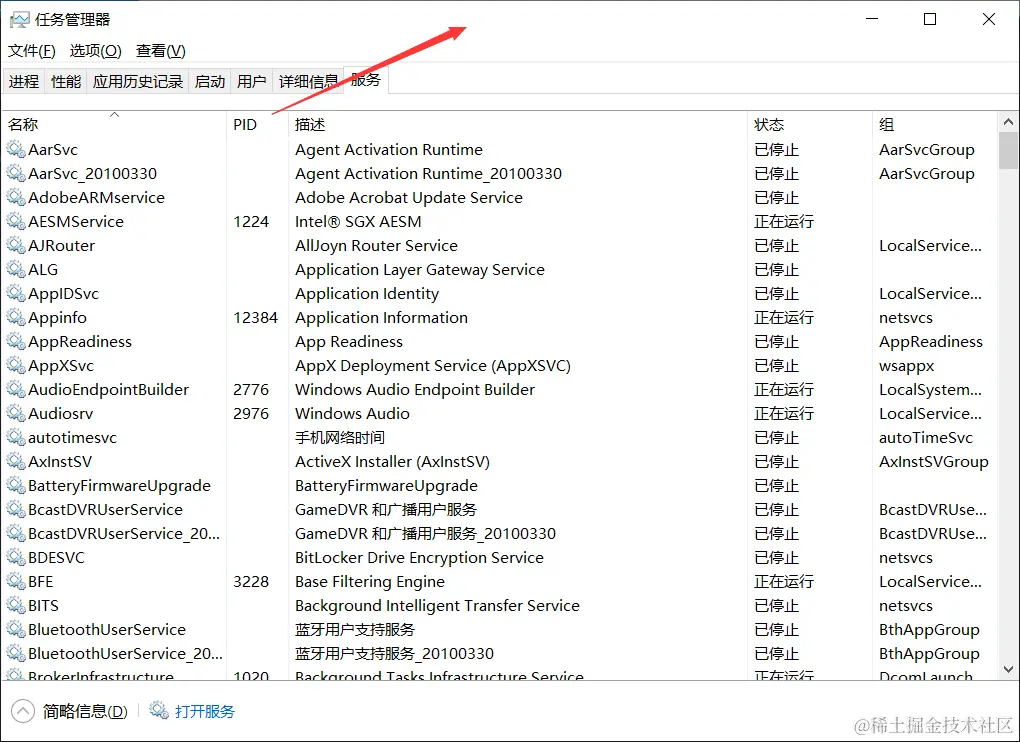Select 'Background Intelligent Transfer Service' text
The height and width of the screenshot is (742, 1020).
(x=437, y=606)
